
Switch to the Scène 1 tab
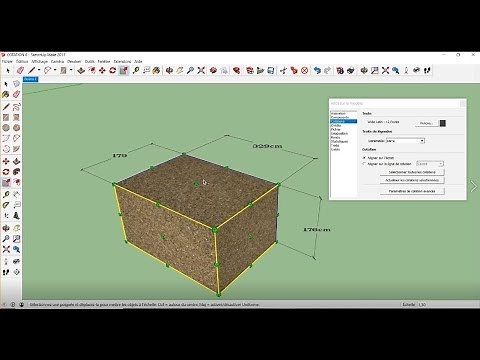[x=30, y=79]
